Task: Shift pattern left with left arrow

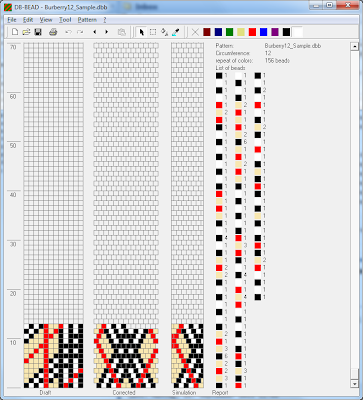Action: tap(95, 32)
